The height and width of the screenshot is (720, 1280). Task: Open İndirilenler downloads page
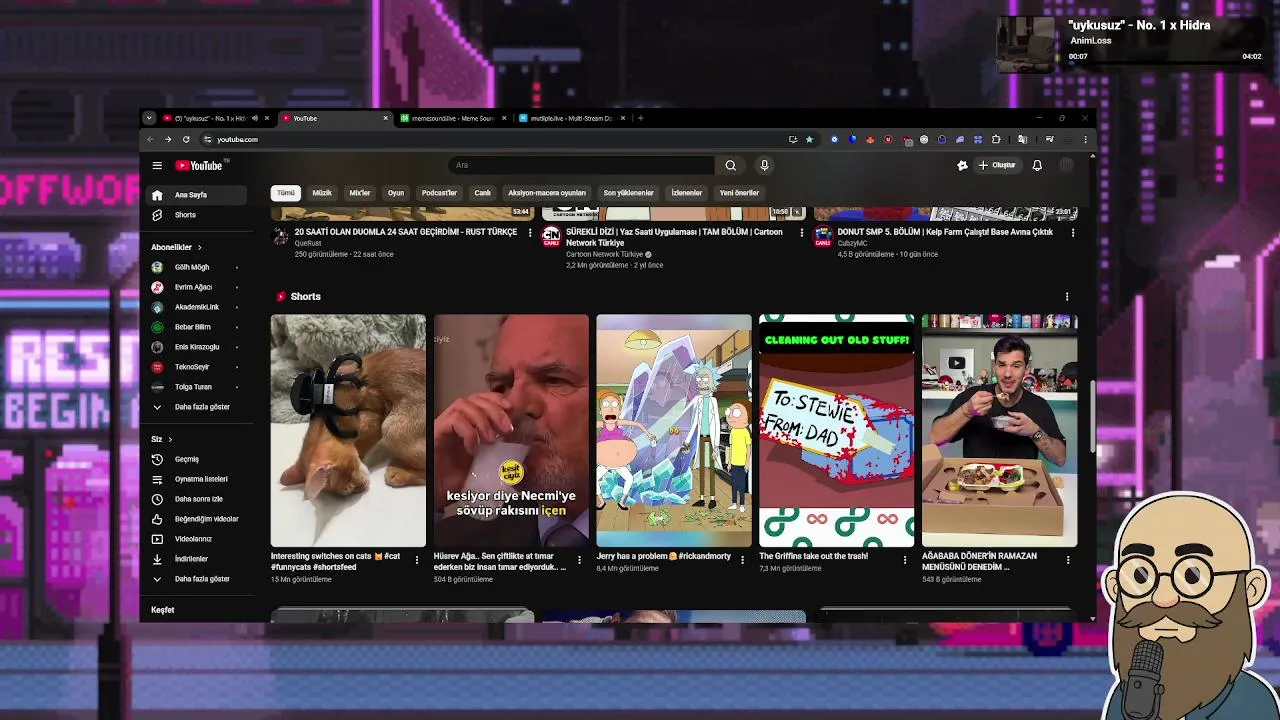[197, 559]
